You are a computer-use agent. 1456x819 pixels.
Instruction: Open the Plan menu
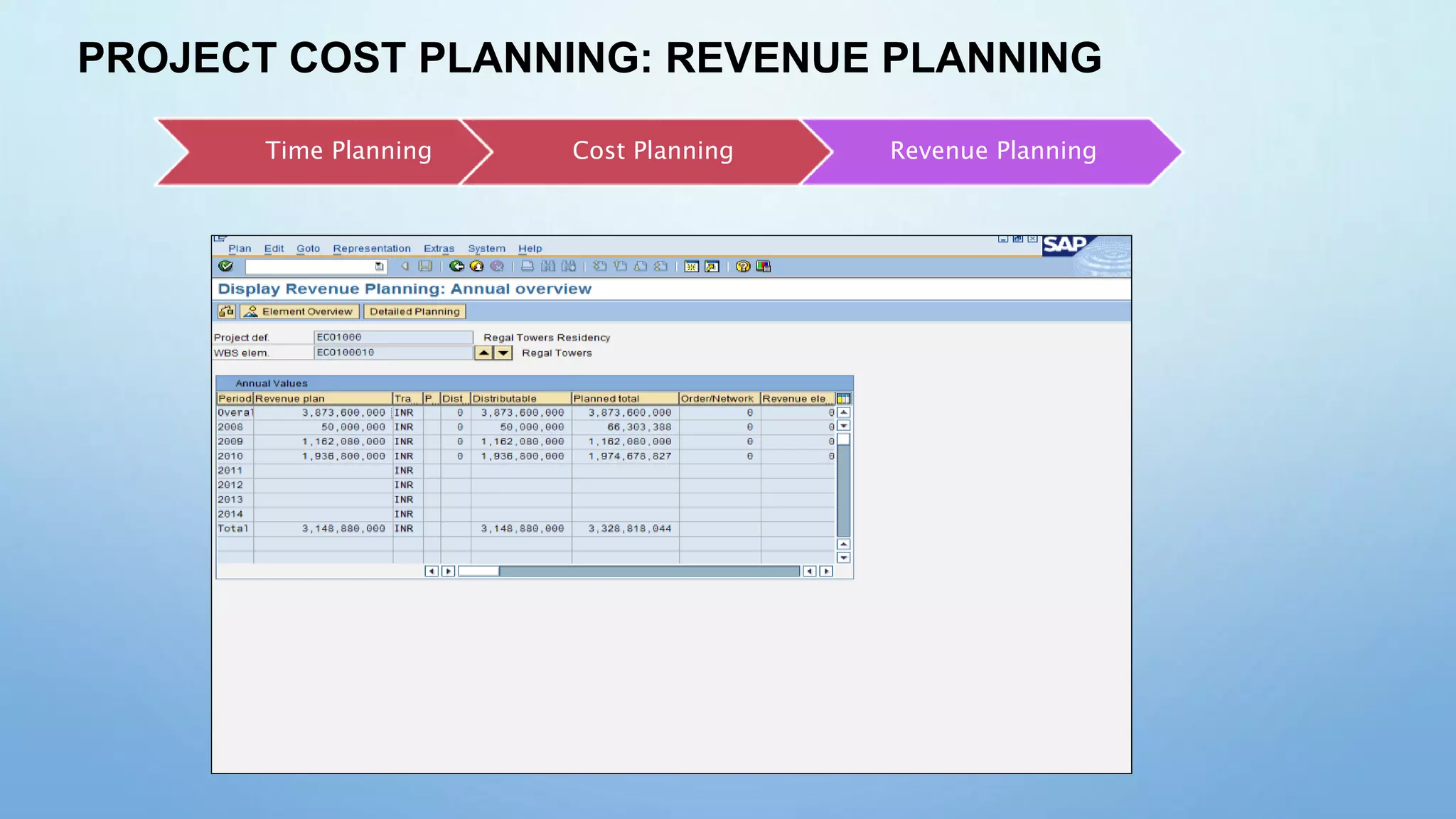(240, 248)
